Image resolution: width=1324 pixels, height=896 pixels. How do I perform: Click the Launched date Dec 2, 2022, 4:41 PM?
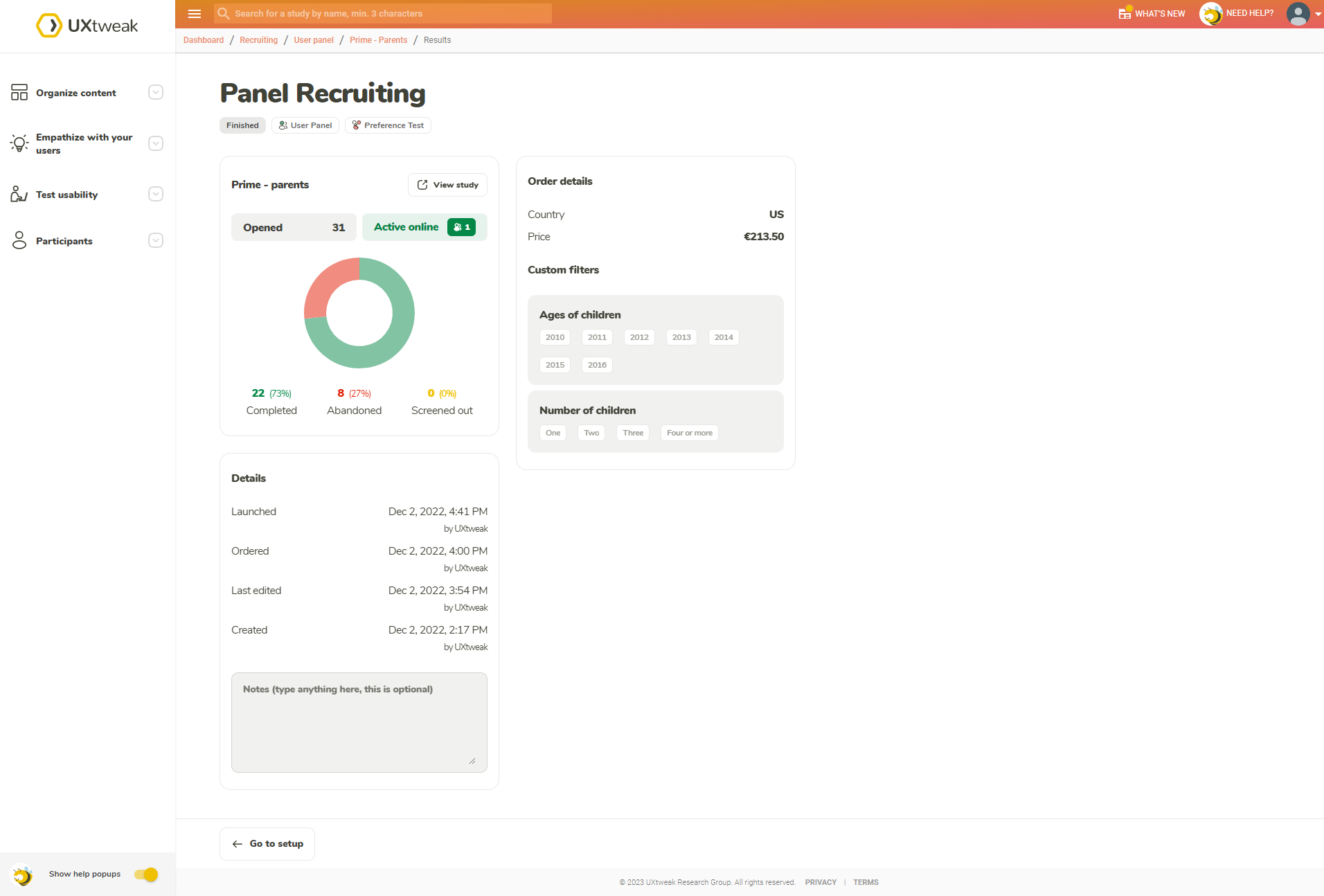click(438, 512)
